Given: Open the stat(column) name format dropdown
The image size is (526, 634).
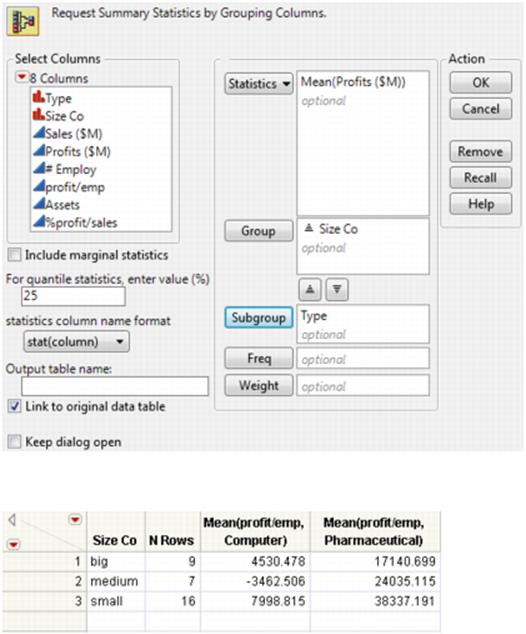Looking at the screenshot, I should [76, 342].
